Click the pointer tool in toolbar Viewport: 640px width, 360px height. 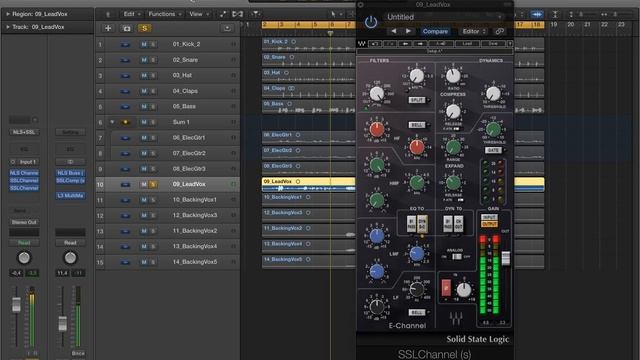tap(333, 14)
